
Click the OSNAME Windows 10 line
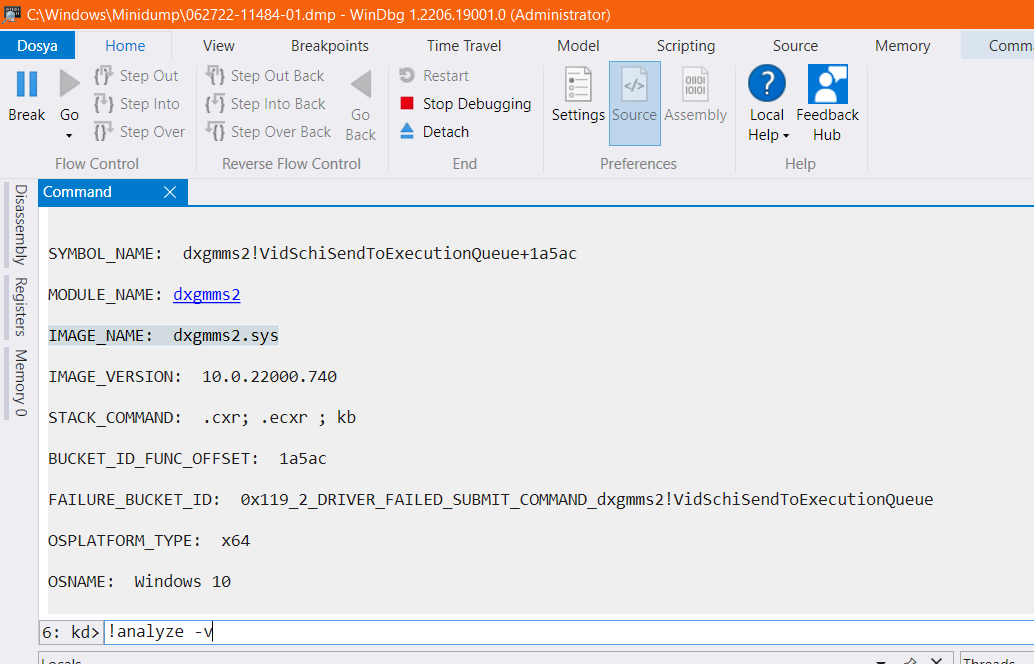[x=139, y=582]
